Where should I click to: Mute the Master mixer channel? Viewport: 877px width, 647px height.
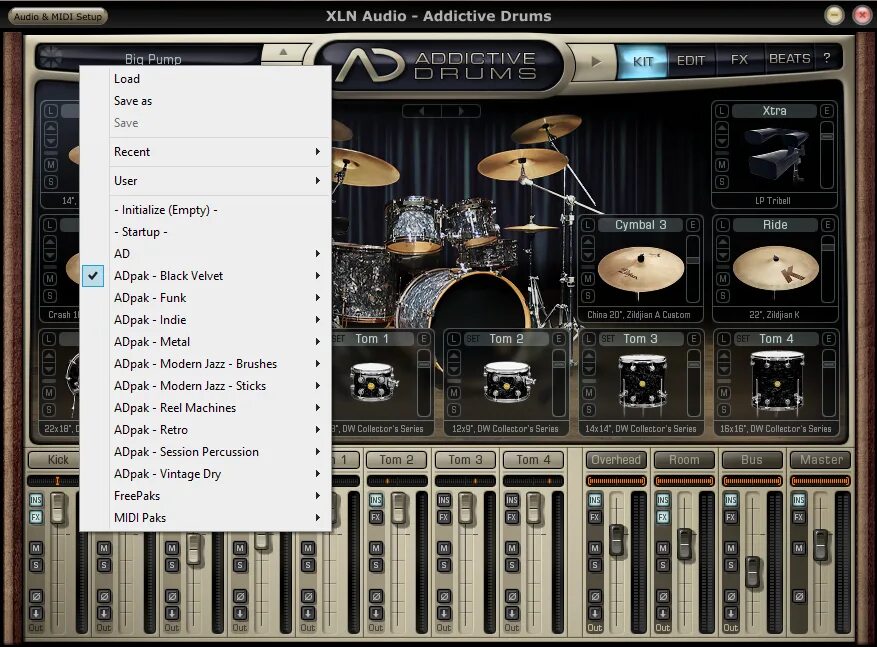pyautogui.click(x=799, y=548)
